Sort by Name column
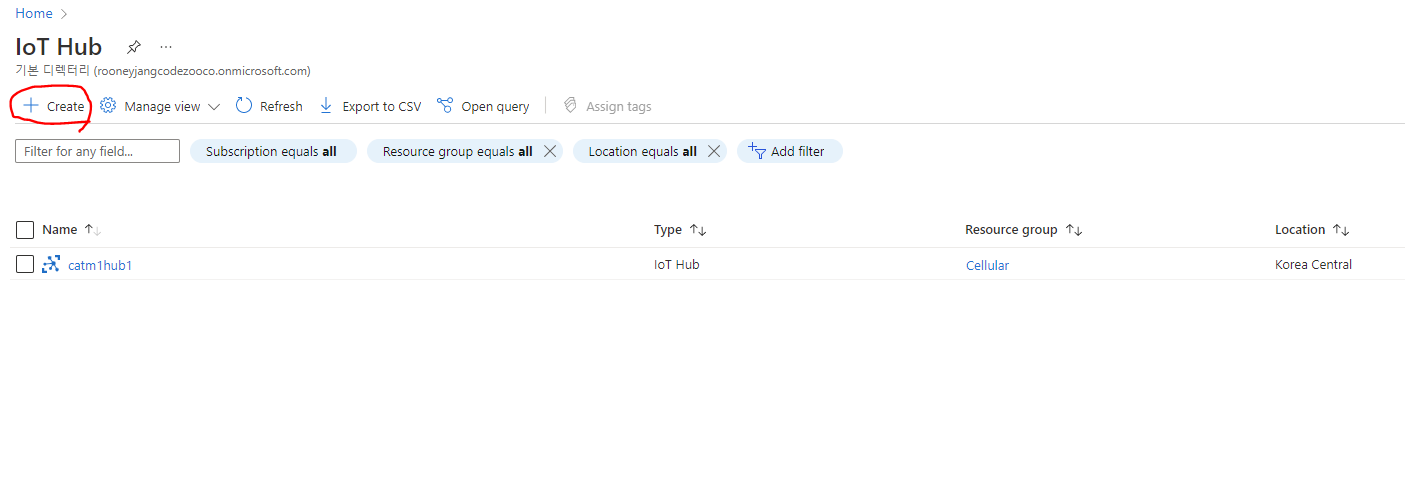 pyautogui.click(x=72, y=230)
